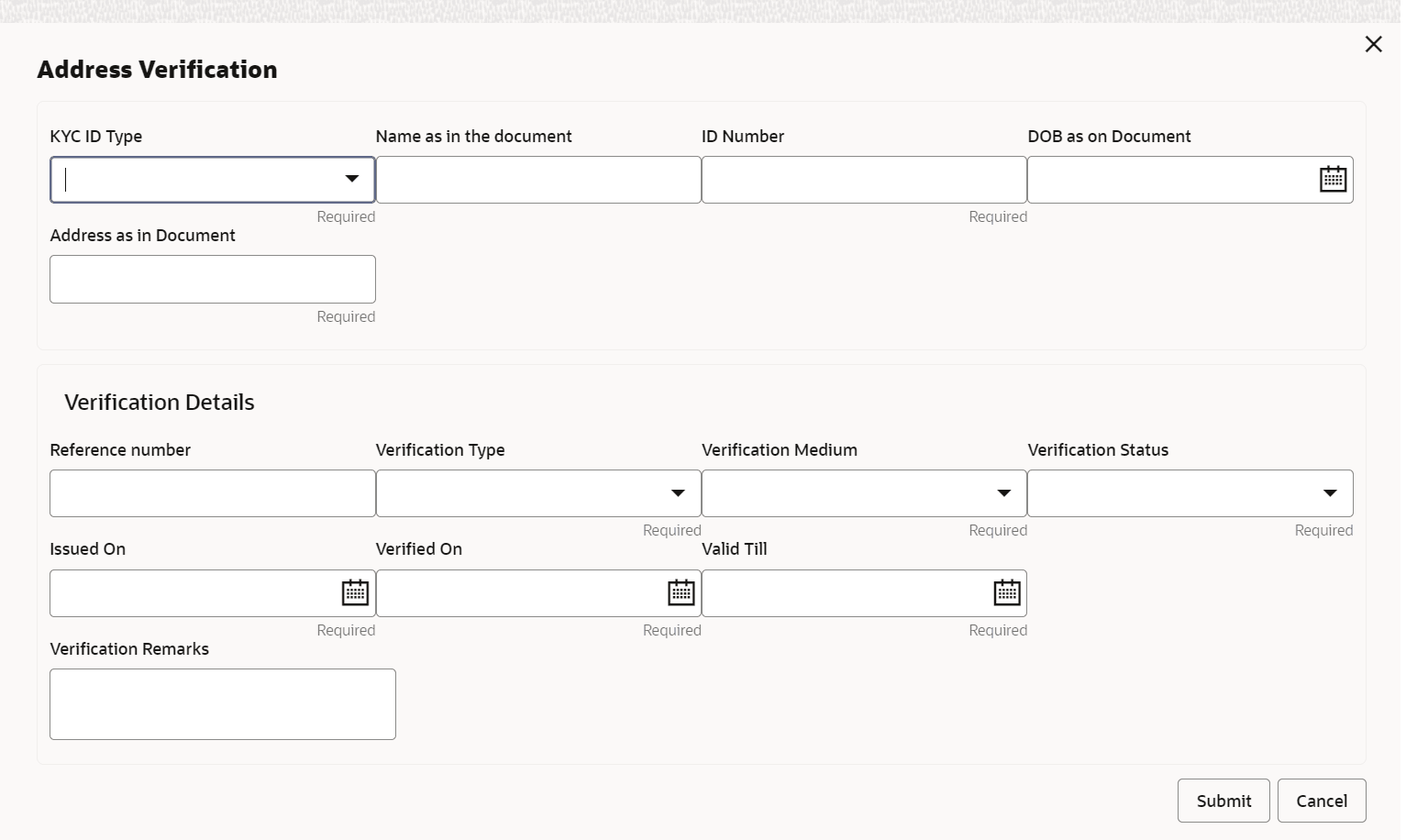Open the Issued On calendar picker
The height and width of the screenshot is (840, 1406).
(355, 592)
